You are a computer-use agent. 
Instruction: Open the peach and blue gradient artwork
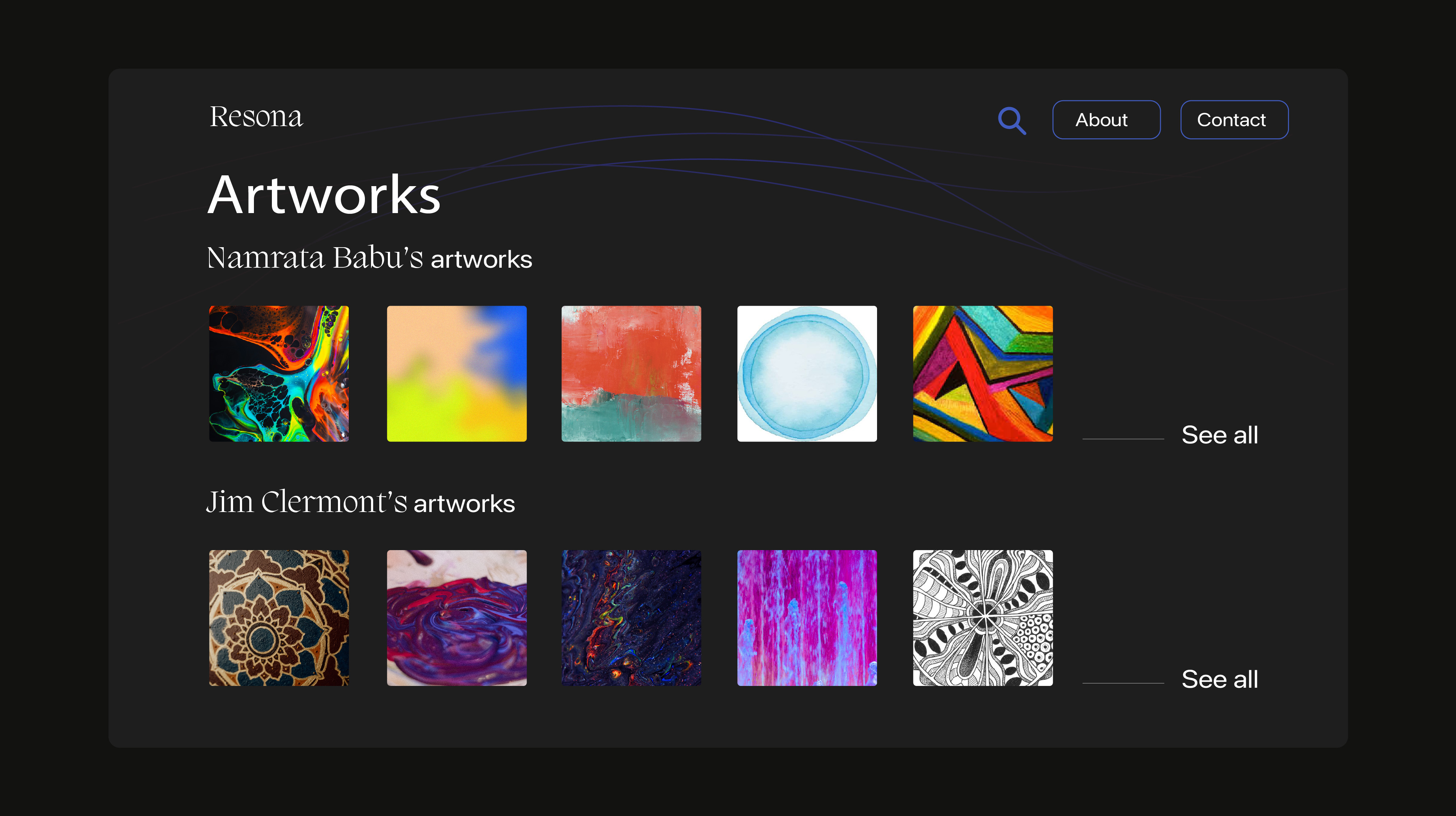pyautogui.click(x=456, y=374)
